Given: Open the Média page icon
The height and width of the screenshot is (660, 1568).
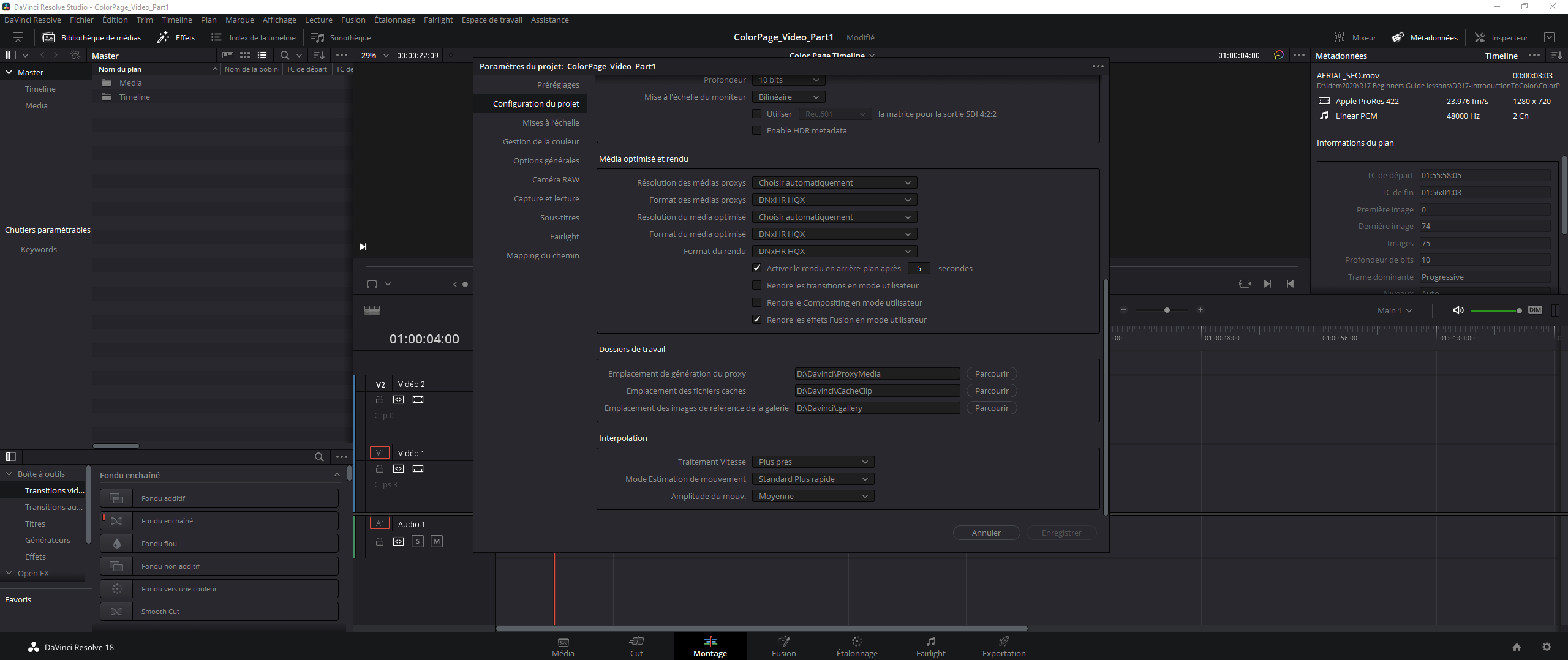Looking at the screenshot, I should pyautogui.click(x=563, y=646).
